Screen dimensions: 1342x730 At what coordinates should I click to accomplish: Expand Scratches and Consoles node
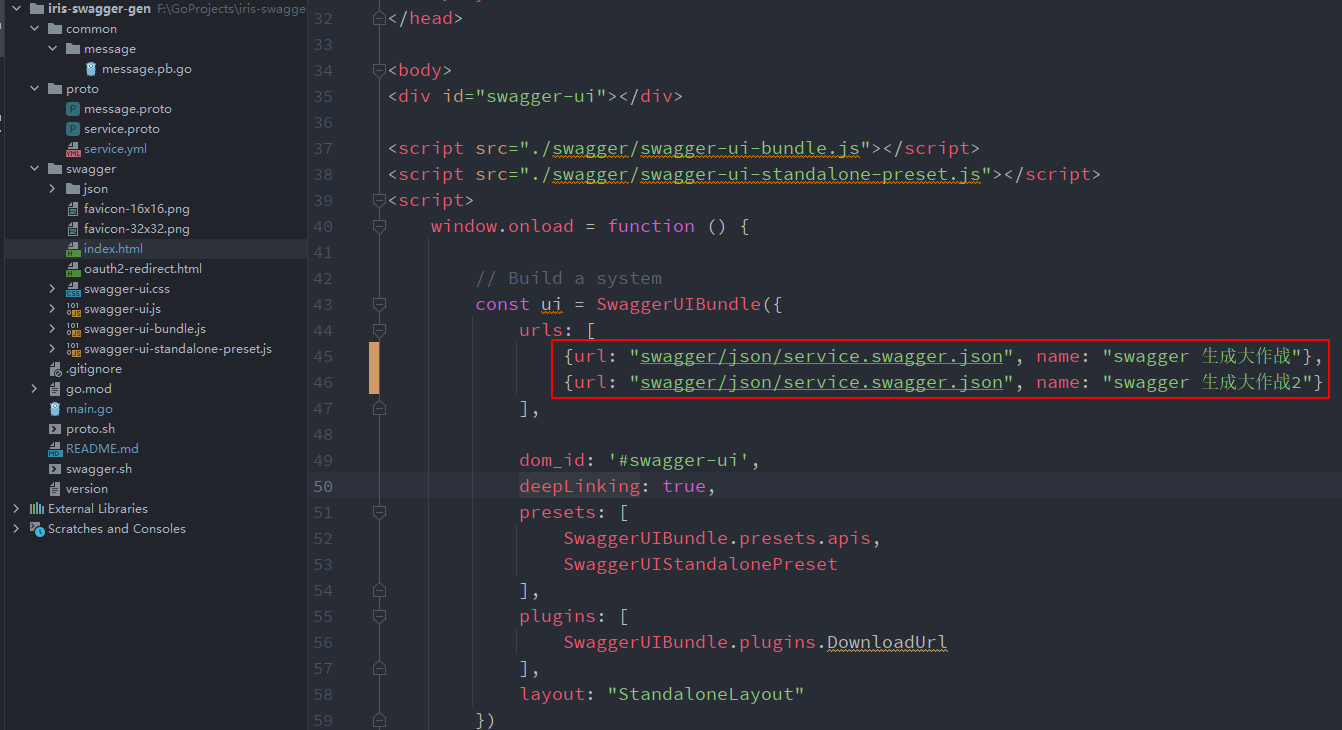pos(16,529)
